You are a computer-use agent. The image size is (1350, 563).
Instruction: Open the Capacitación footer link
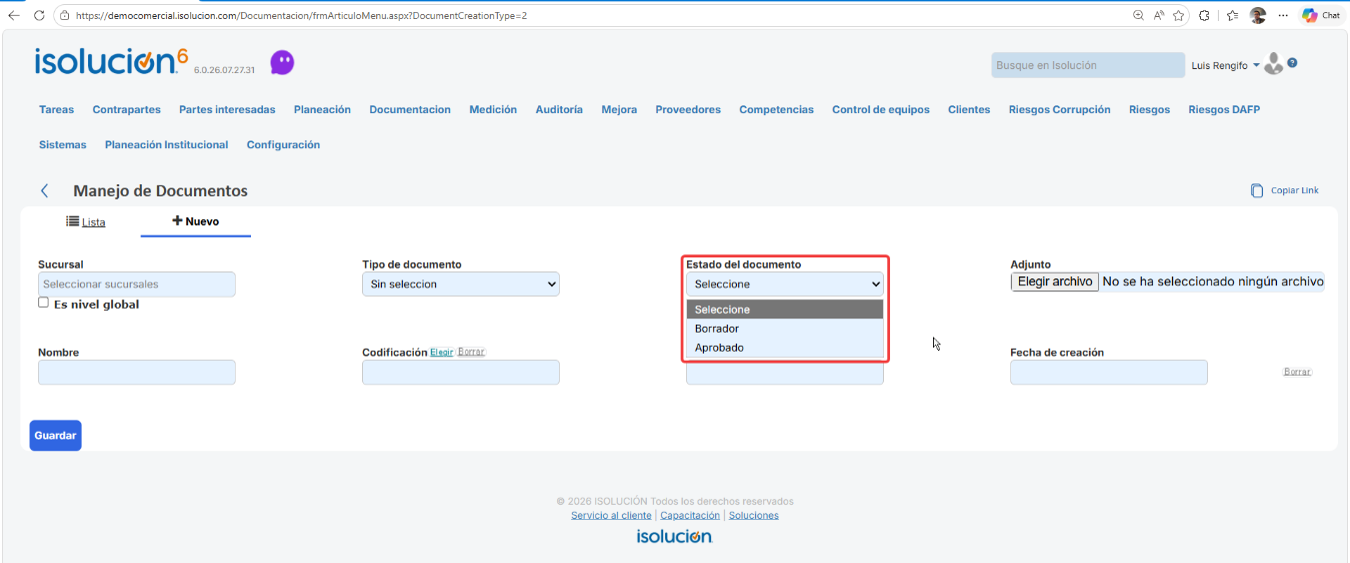(x=690, y=515)
